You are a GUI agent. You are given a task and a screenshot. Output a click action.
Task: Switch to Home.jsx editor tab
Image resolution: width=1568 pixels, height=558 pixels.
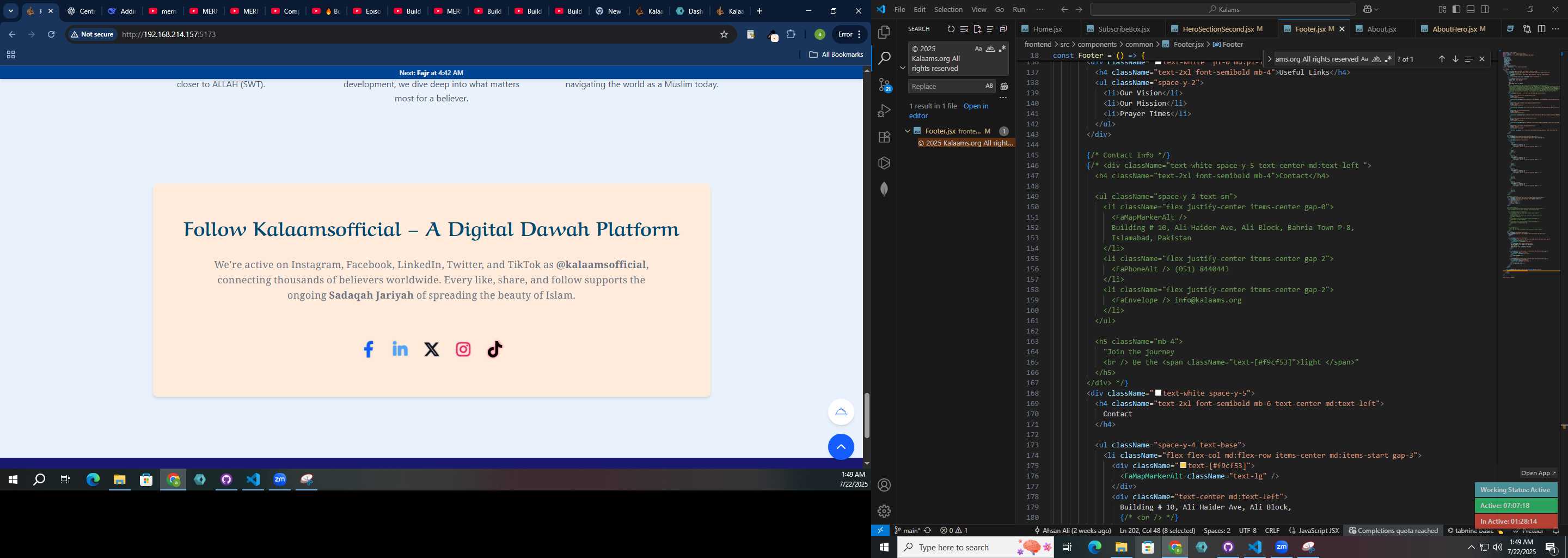[x=1048, y=29]
